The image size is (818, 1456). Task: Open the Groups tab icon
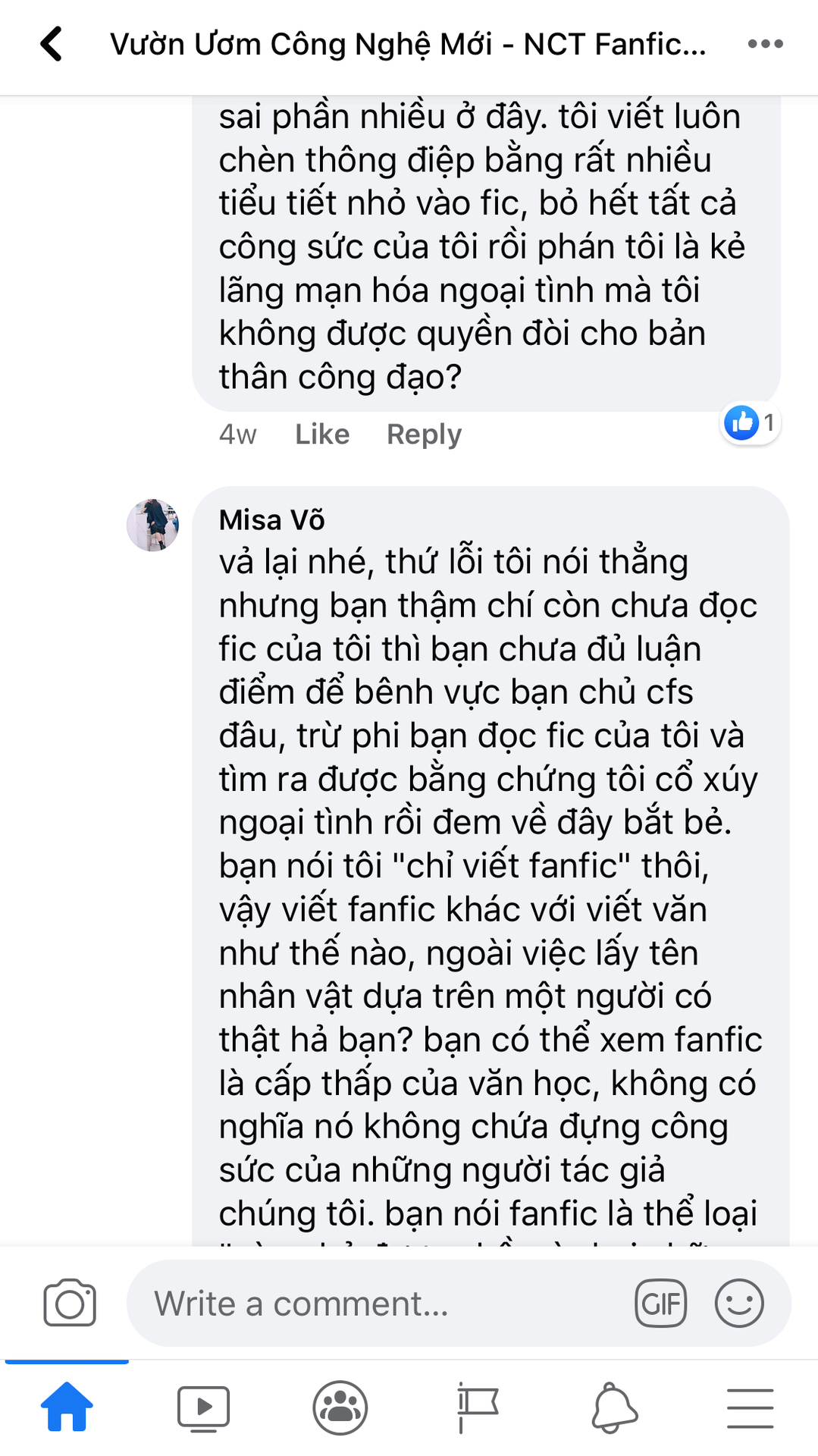pyautogui.click(x=340, y=1407)
